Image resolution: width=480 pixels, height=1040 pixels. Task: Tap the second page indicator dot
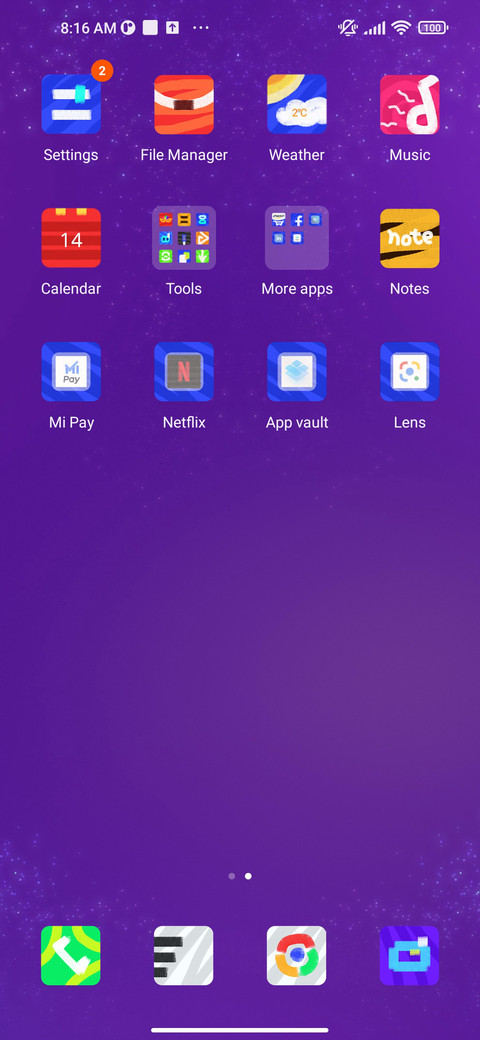click(248, 876)
